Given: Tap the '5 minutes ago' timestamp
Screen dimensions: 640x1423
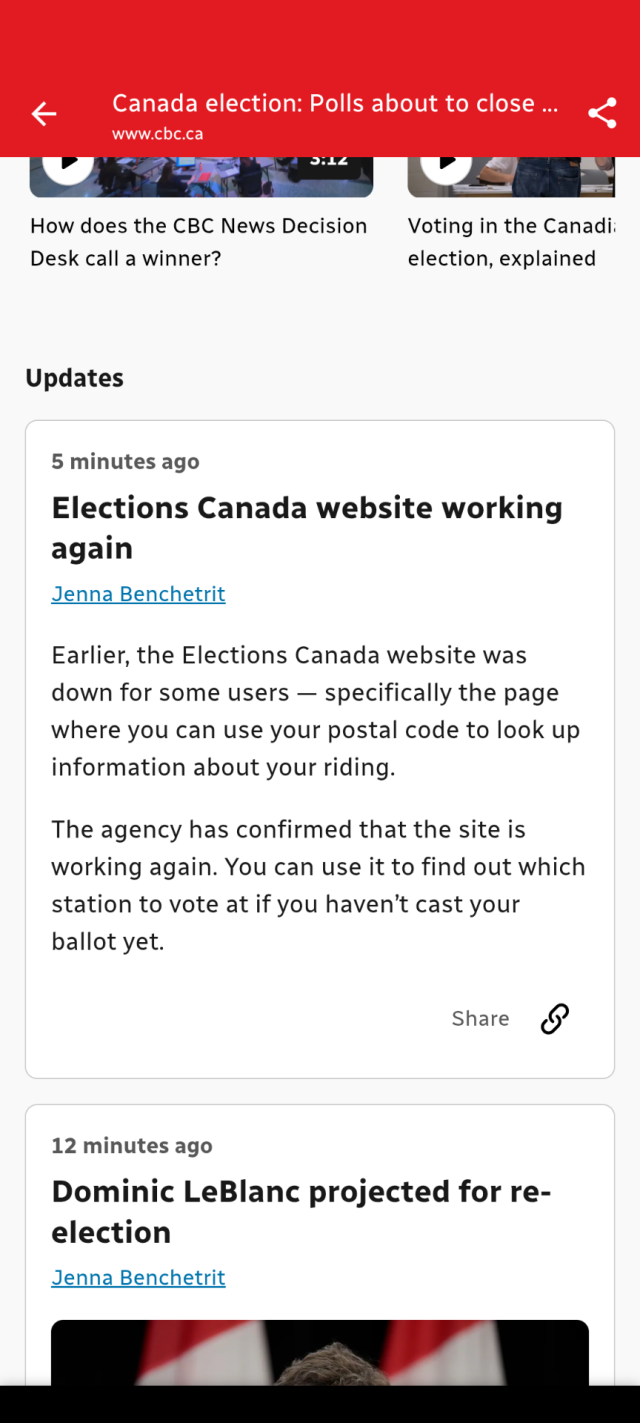Looking at the screenshot, I should [125, 461].
